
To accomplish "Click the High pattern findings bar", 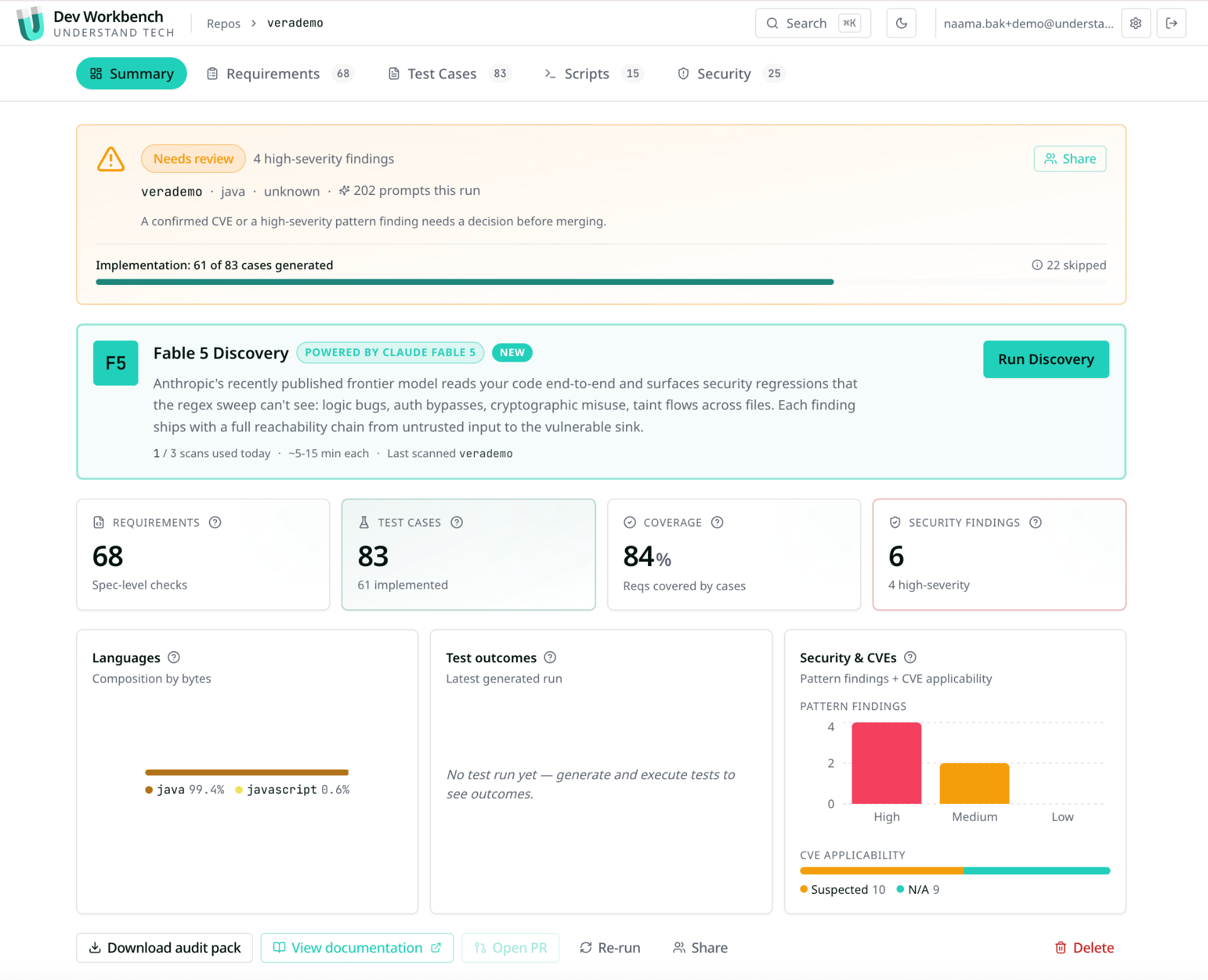I will click(x=886, y=763).
